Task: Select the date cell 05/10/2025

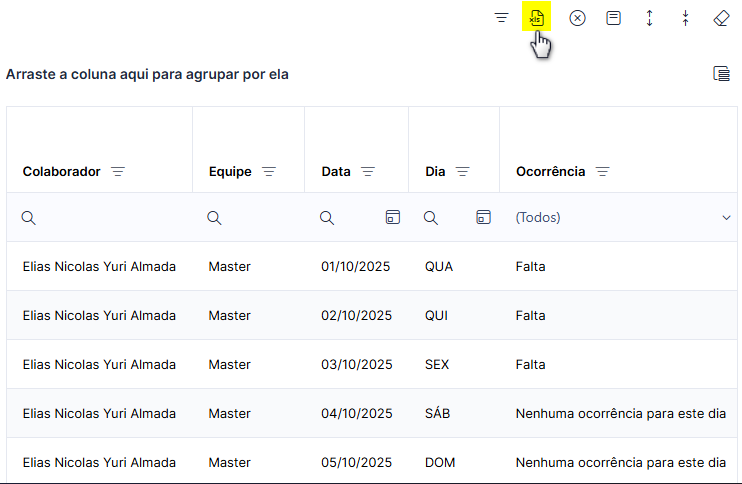Action: click(356, 462)
